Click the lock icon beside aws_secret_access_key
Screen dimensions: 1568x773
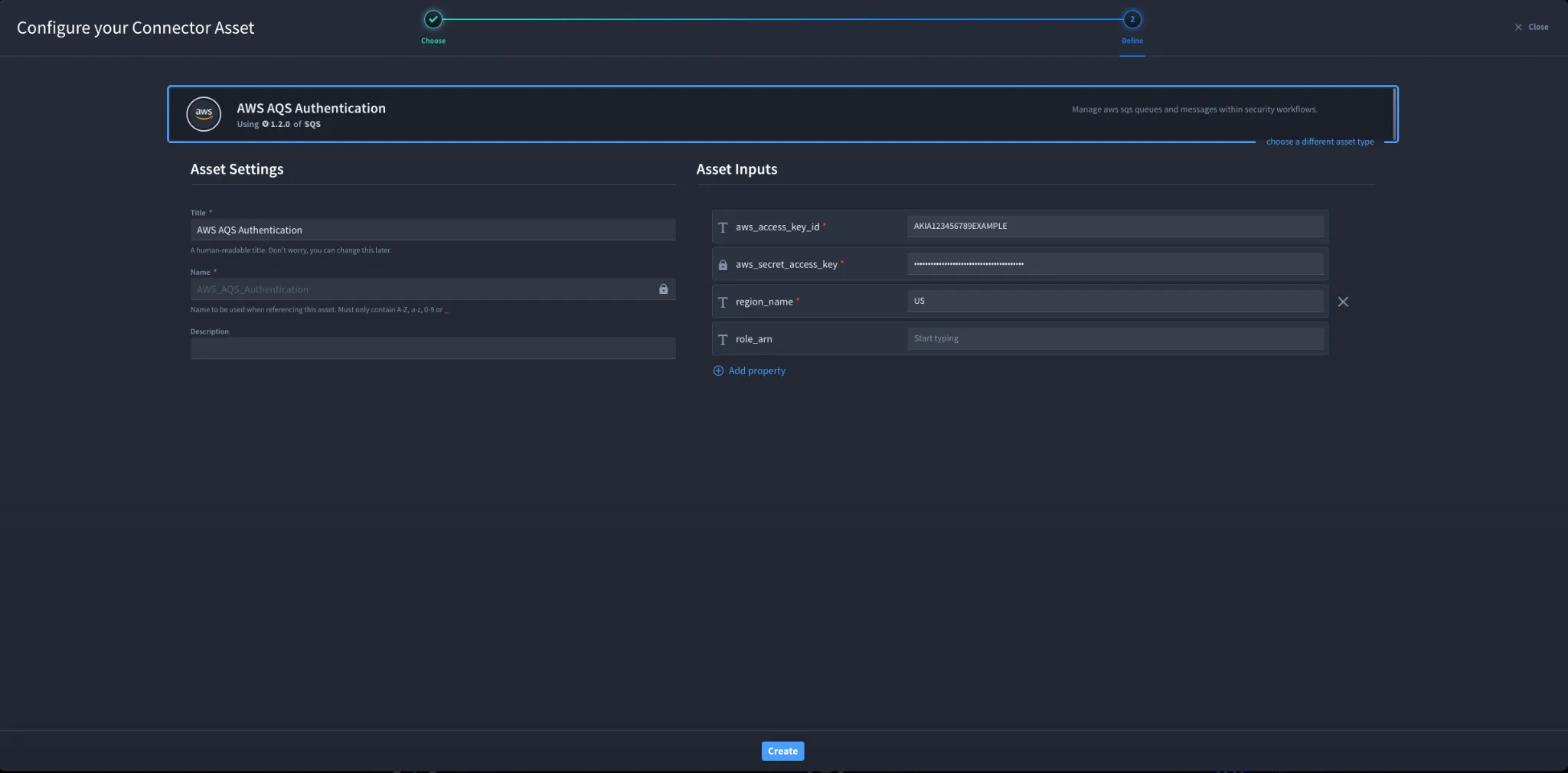coord(723,265)
